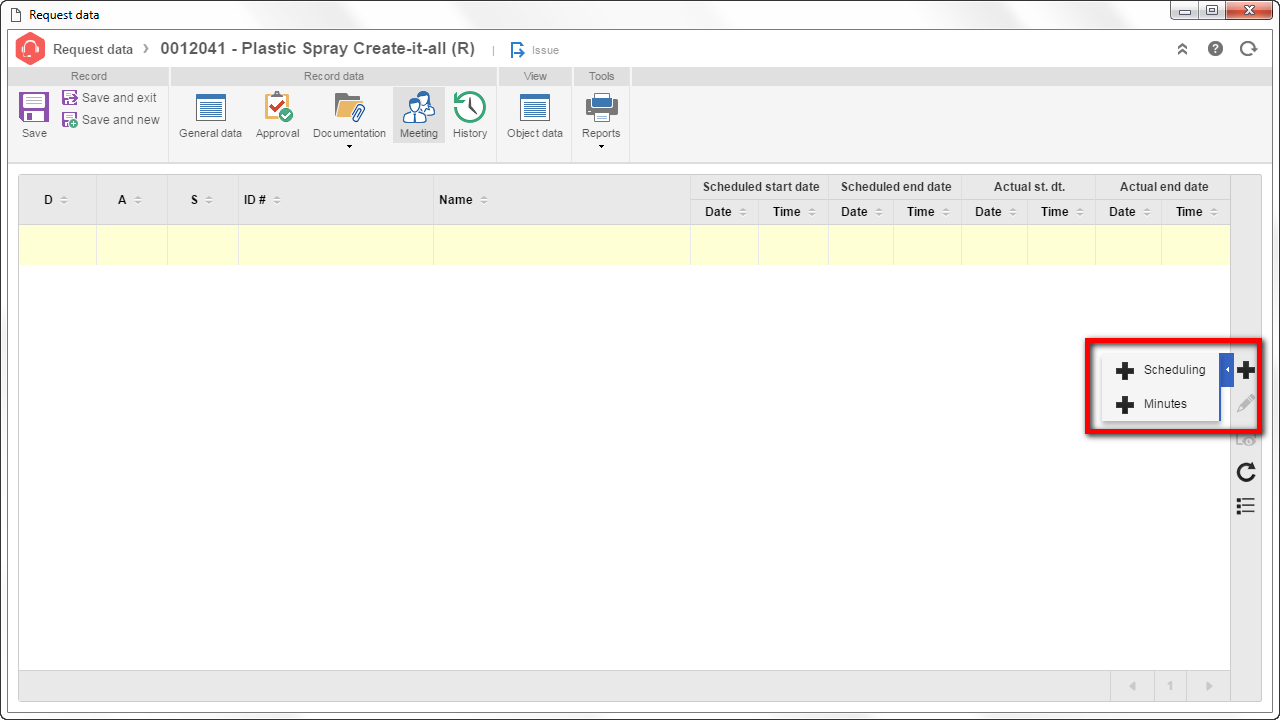Screen dimensions: 1280x720
Task: Click the Save floppy disk icon
Action: point(34,107)
